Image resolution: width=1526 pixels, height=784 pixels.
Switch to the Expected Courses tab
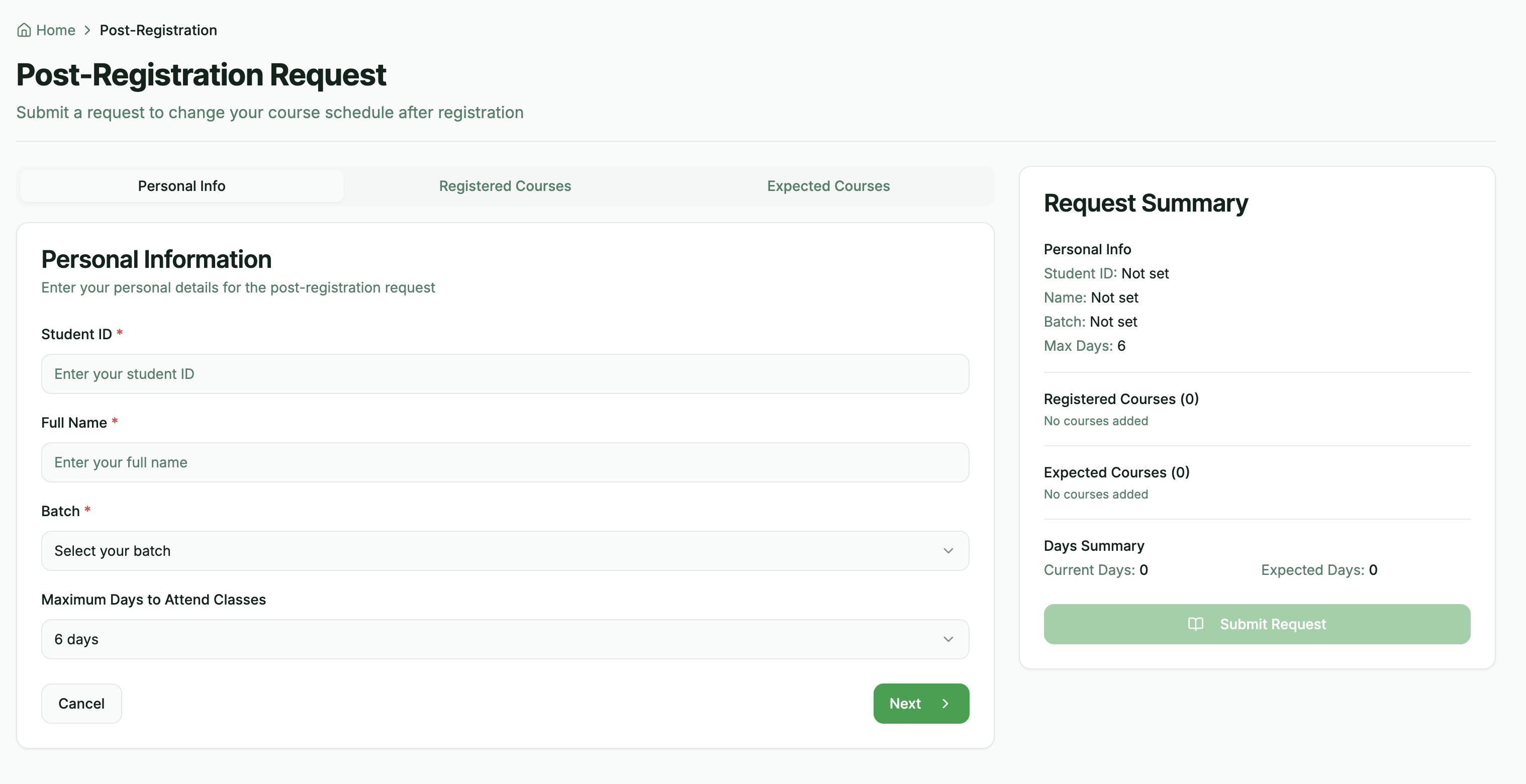click(827, 185)
